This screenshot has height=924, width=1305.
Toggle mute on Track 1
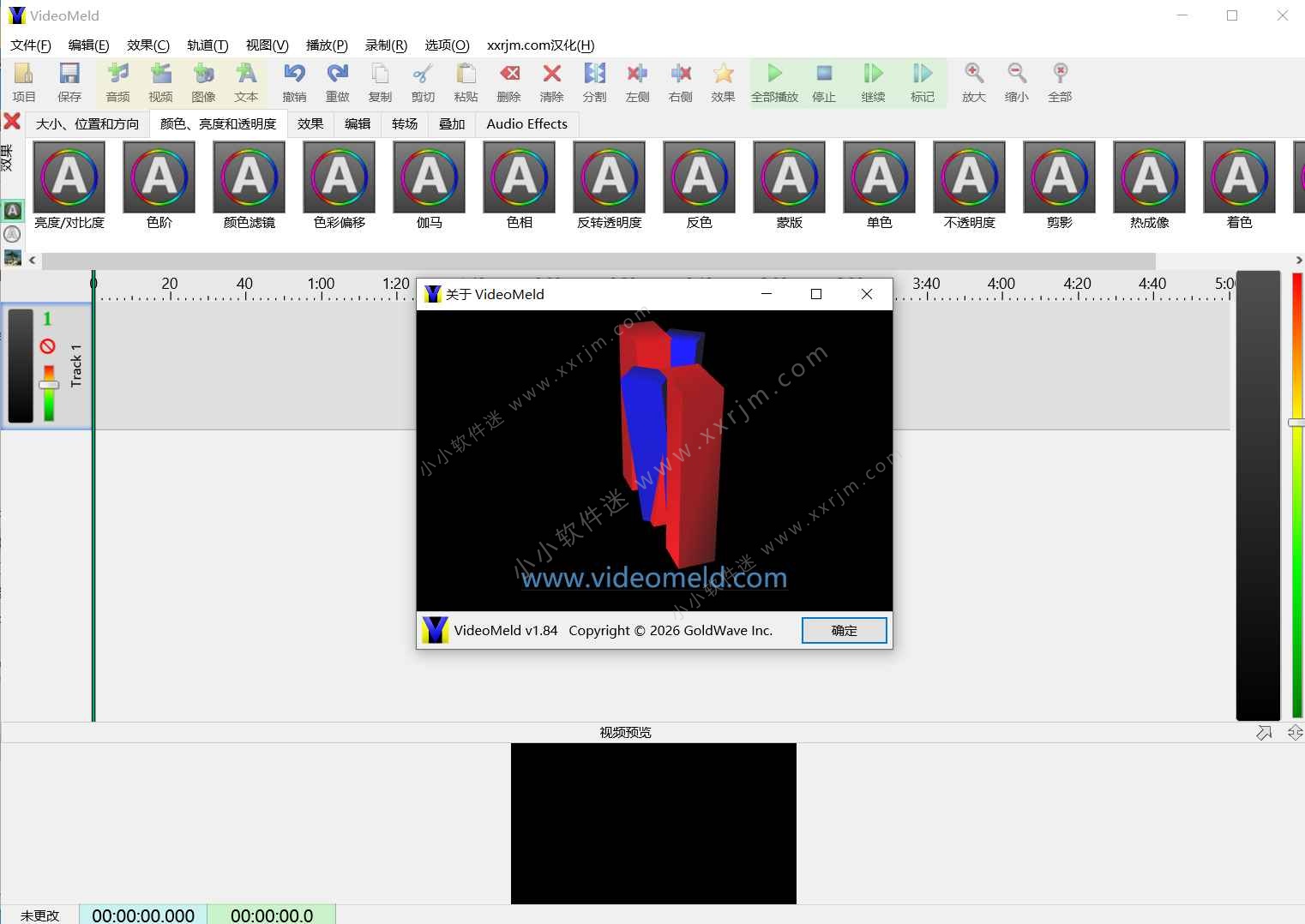click(48, 346)
